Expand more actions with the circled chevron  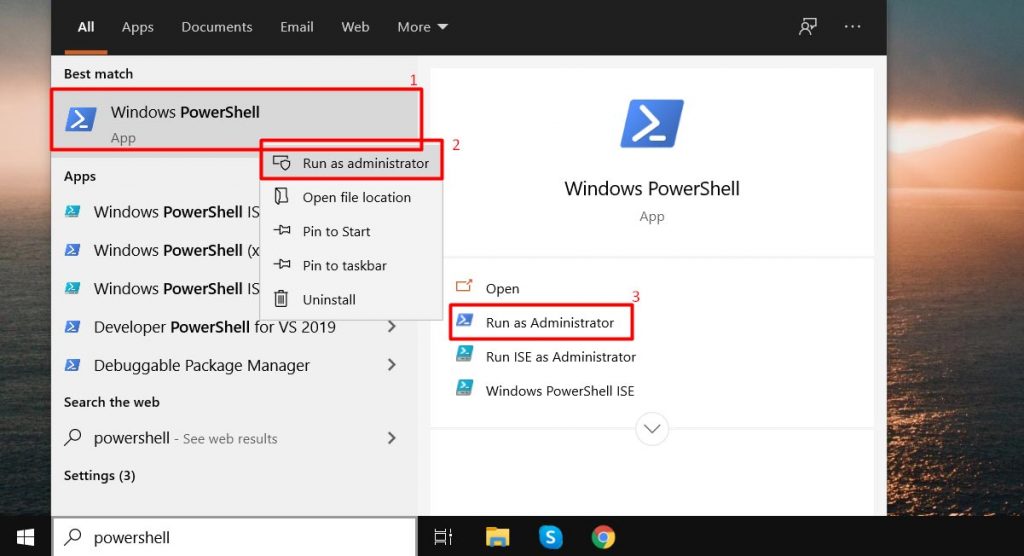(652, 428)
